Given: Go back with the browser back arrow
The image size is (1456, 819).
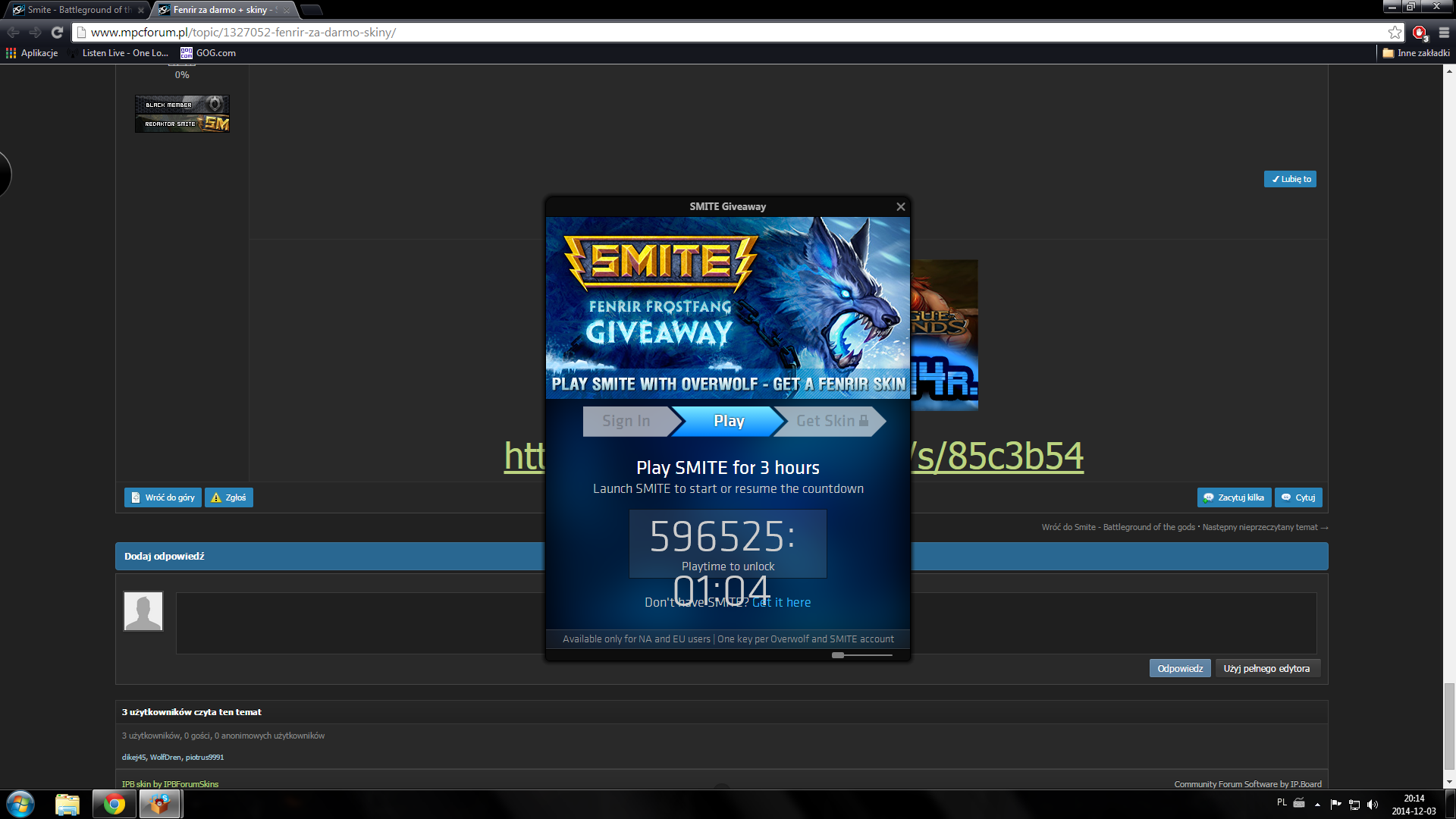Looking at the screenshot, I should [x=13, y=33].
